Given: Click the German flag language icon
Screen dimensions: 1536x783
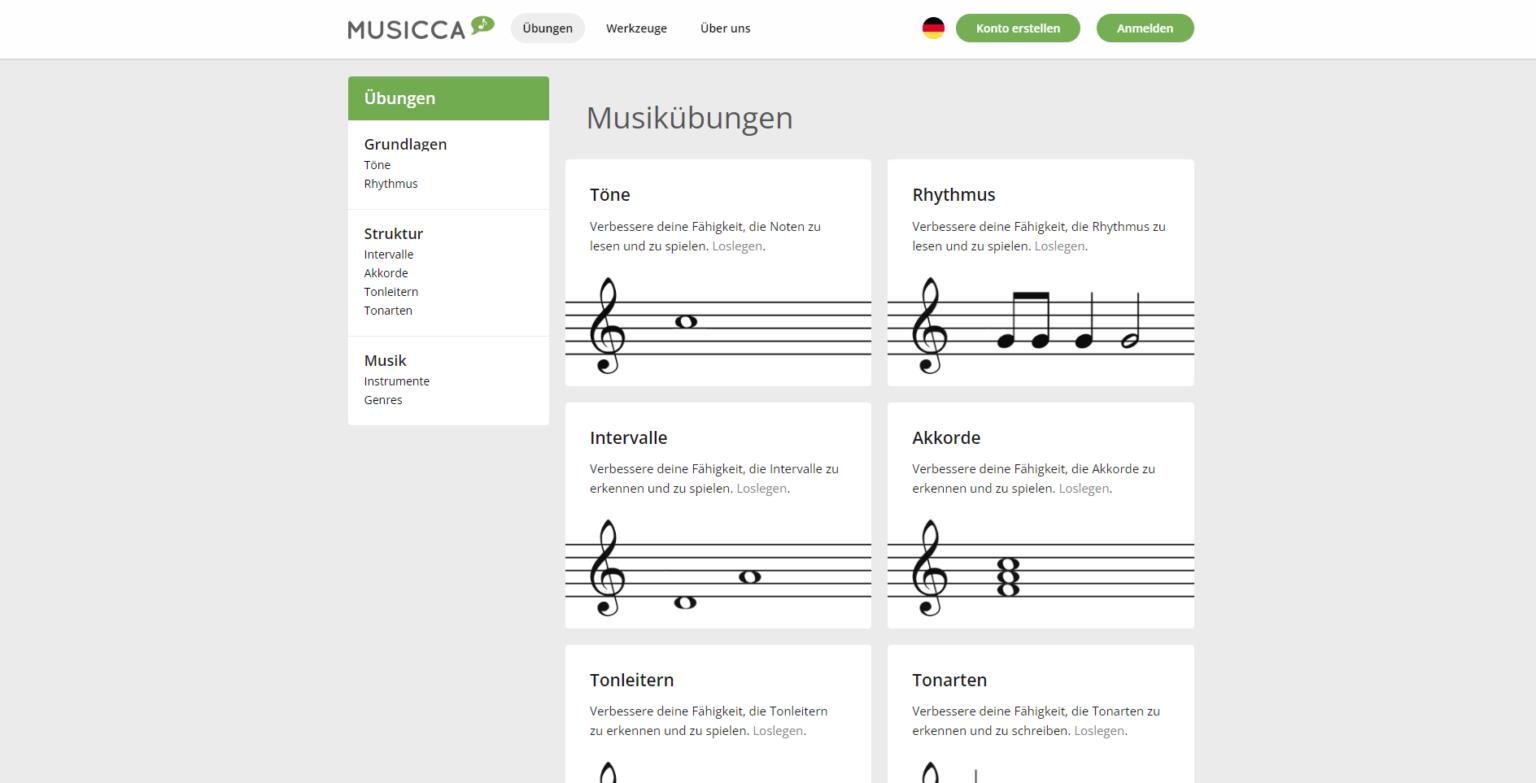Looking at the screenshot, I should tap(933, 28).
